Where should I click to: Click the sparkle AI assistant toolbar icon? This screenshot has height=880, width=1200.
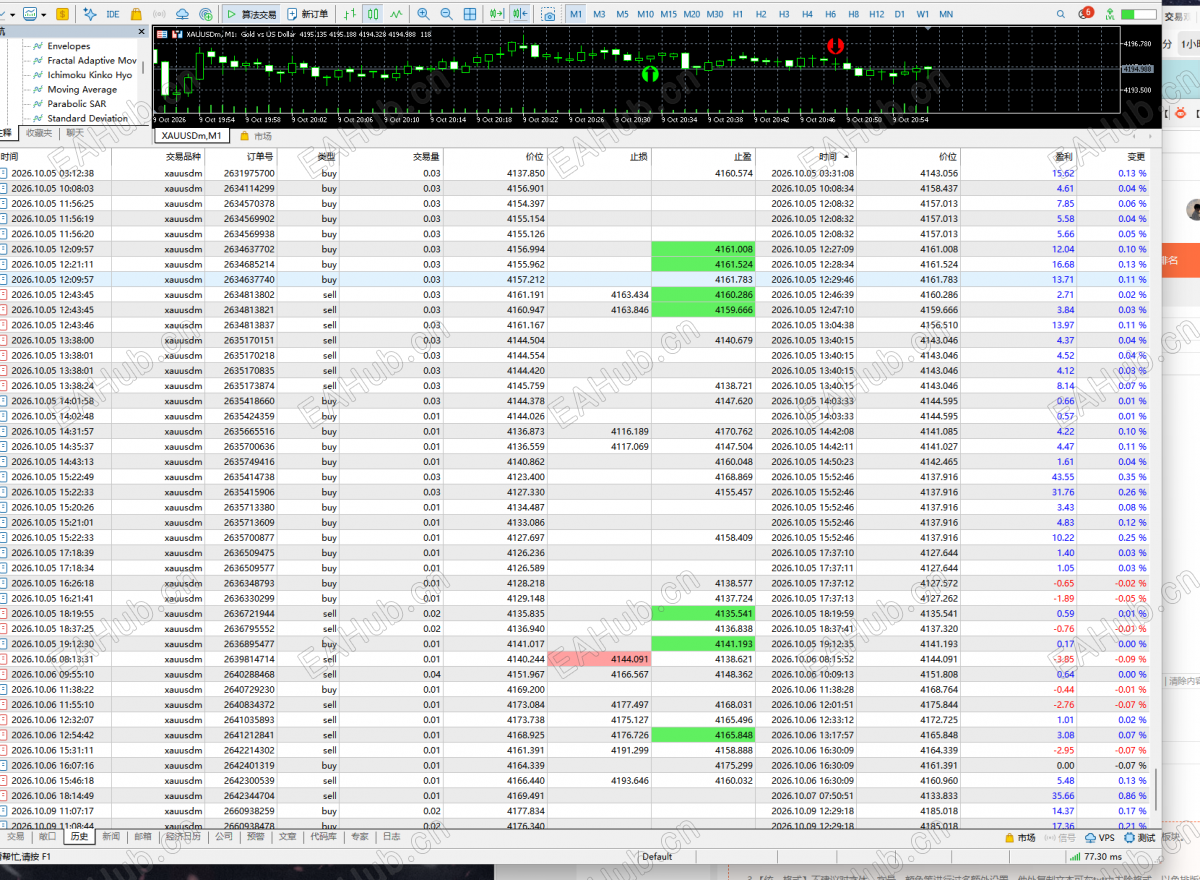click(x=90, y=14)
